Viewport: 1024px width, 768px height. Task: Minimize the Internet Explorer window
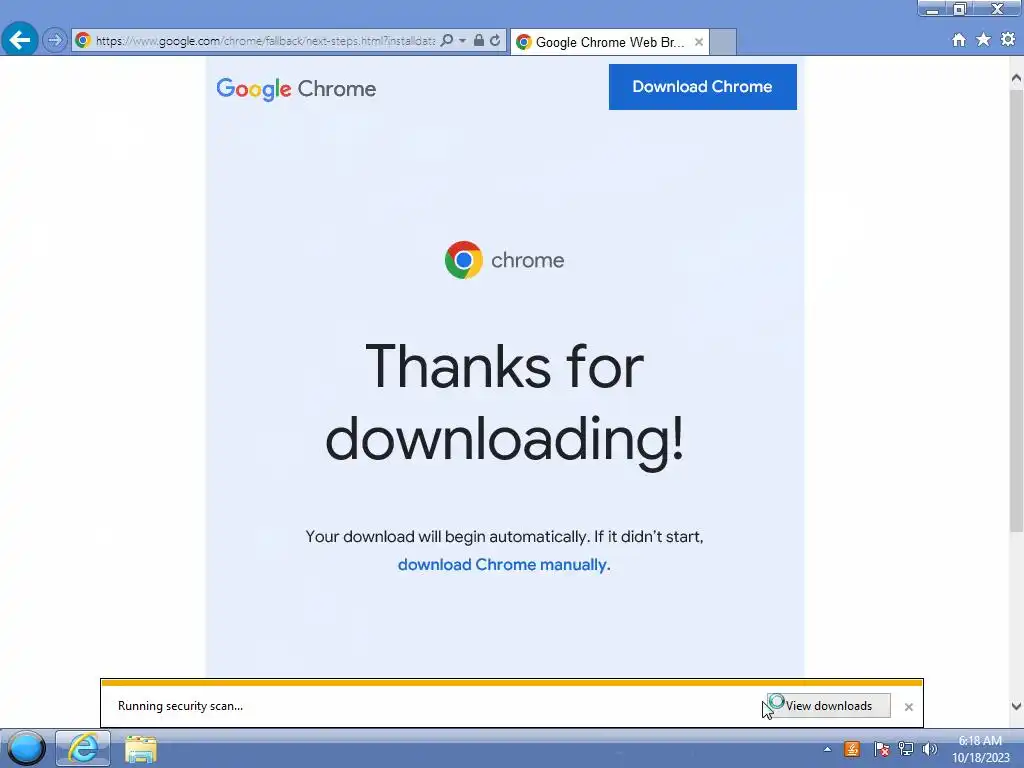pos(933,9)
